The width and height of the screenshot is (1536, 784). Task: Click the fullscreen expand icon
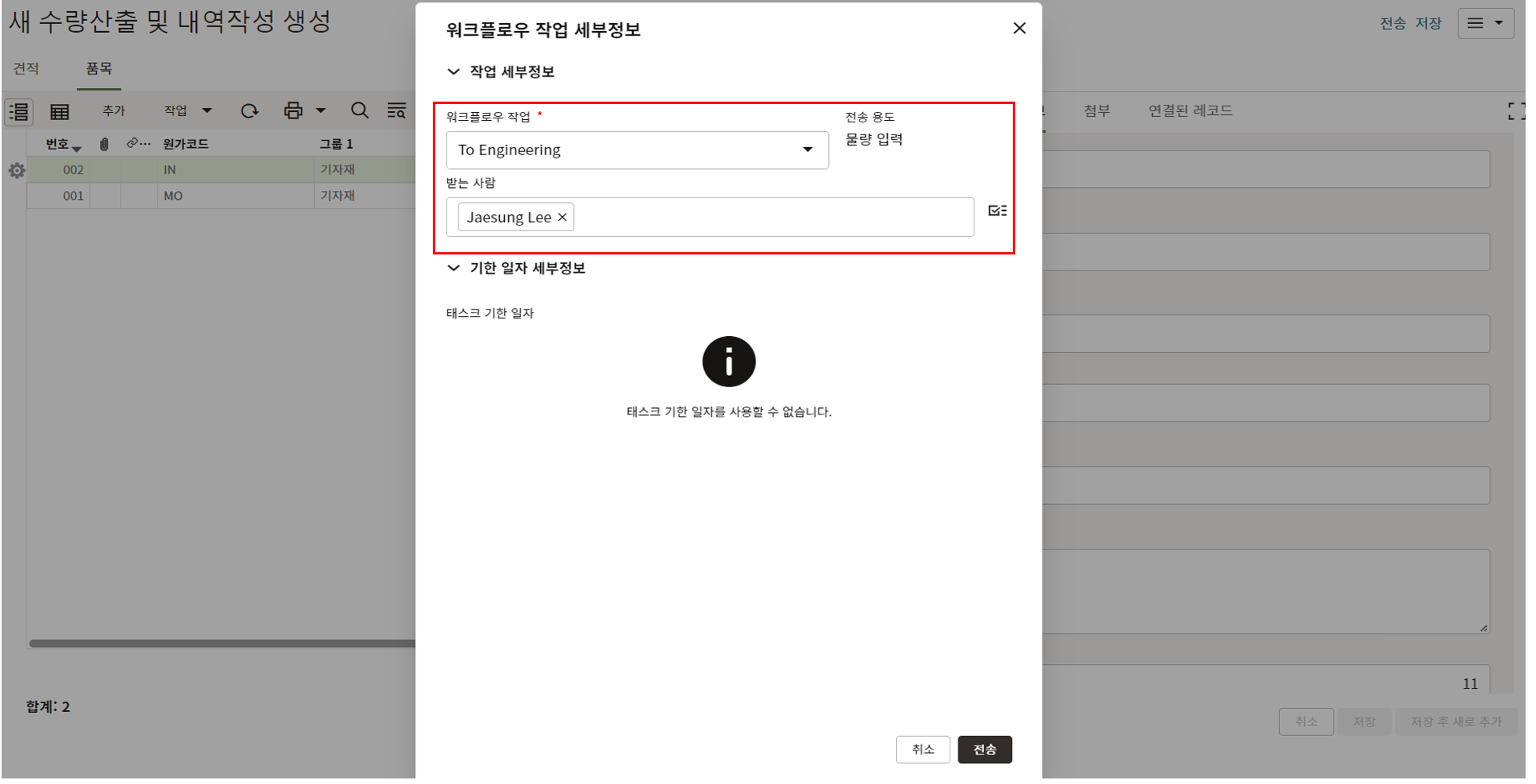pos(1514,111)
